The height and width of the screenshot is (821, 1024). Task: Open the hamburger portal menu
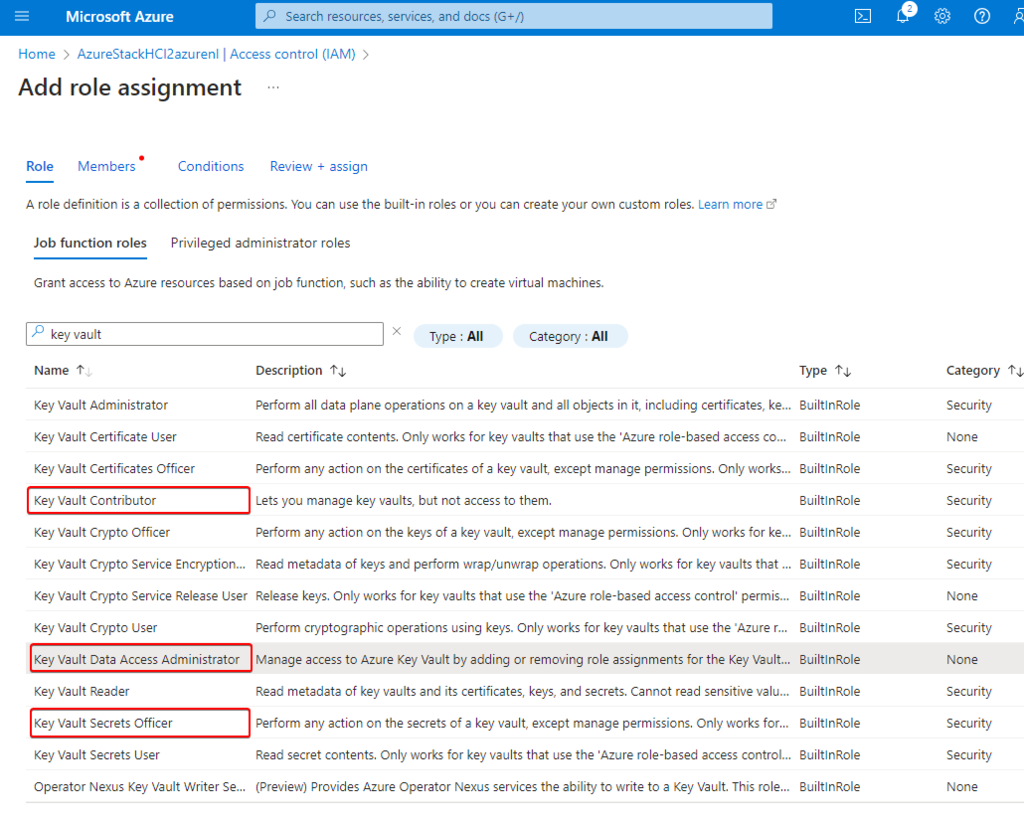tap(22, 16)
